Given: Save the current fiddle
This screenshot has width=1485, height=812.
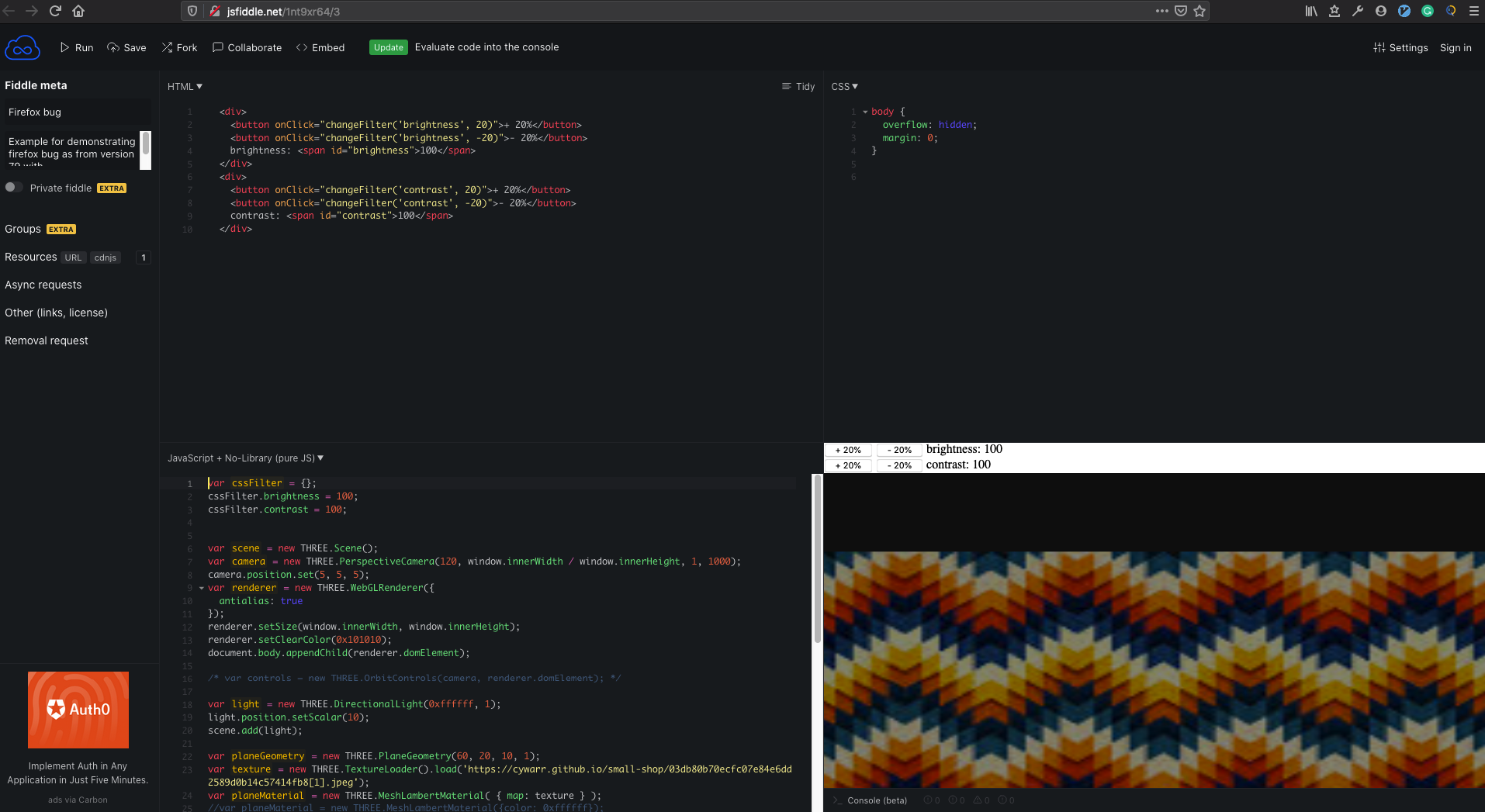Looking at the screenshot, I should pos(126,47).
